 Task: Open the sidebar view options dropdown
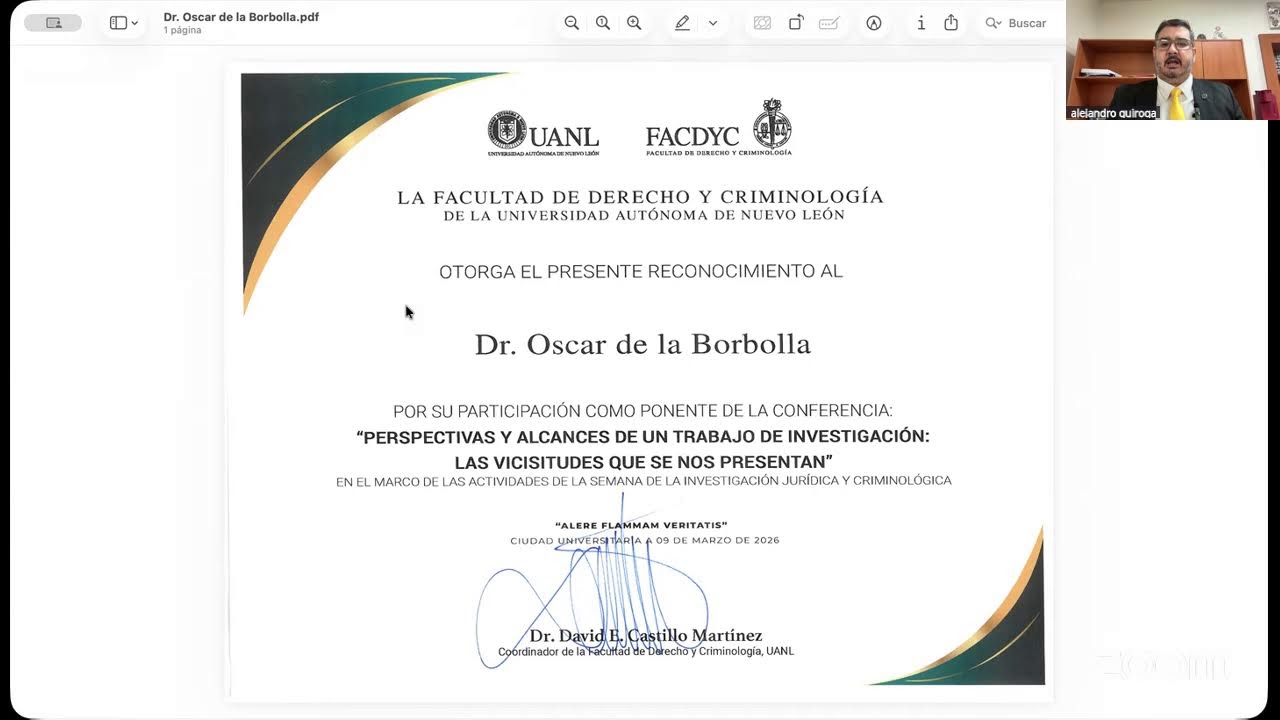[124, 23]
